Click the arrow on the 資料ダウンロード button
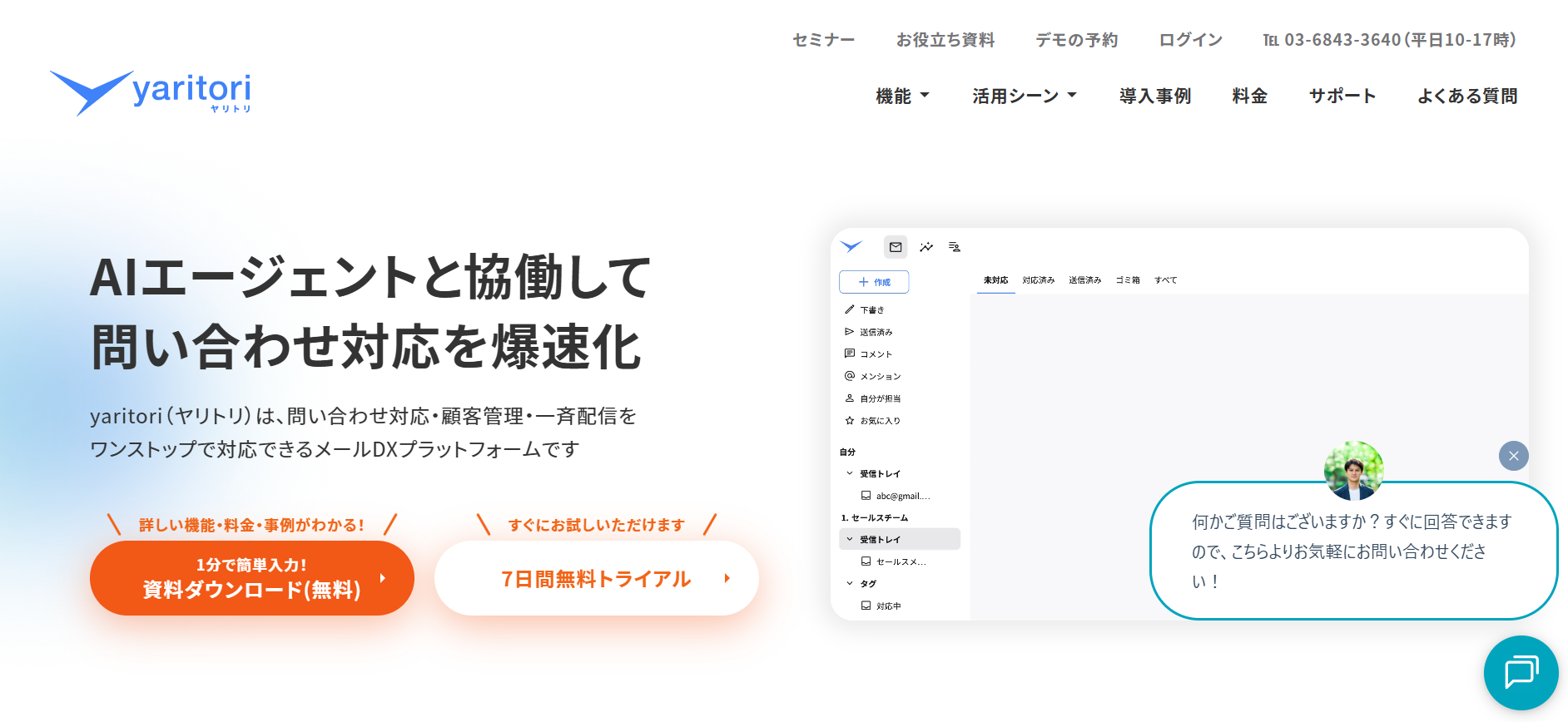 point(382,578)
